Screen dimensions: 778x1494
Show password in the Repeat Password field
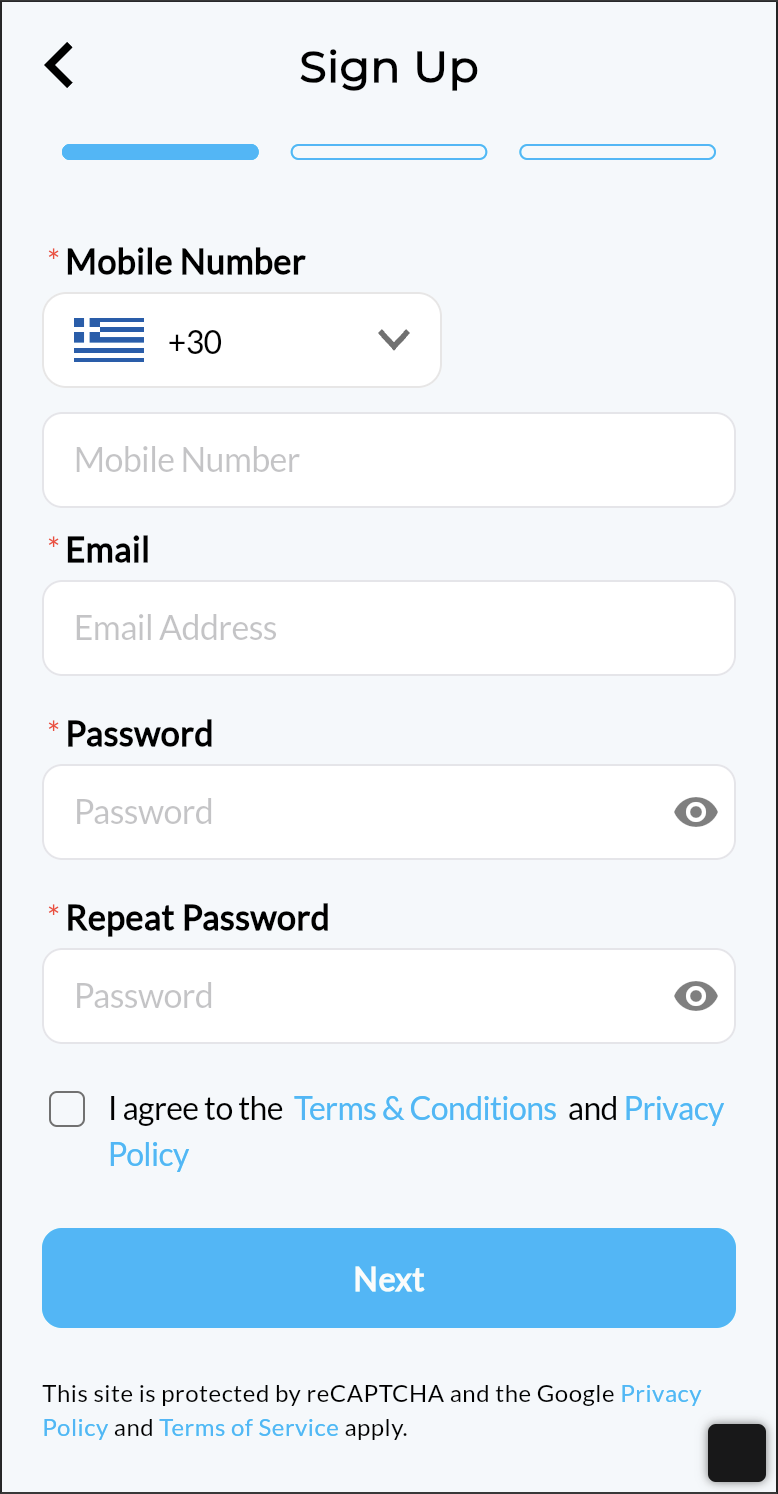(696, 996)
